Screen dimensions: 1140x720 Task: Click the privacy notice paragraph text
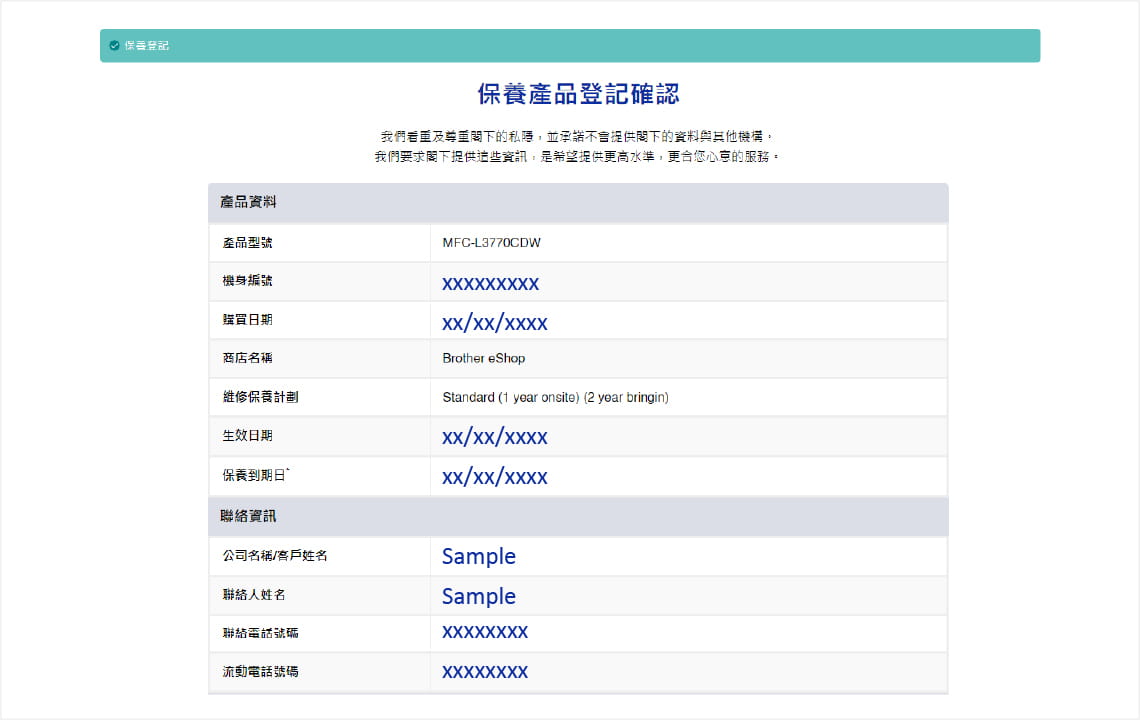click(x=576, y=146)
